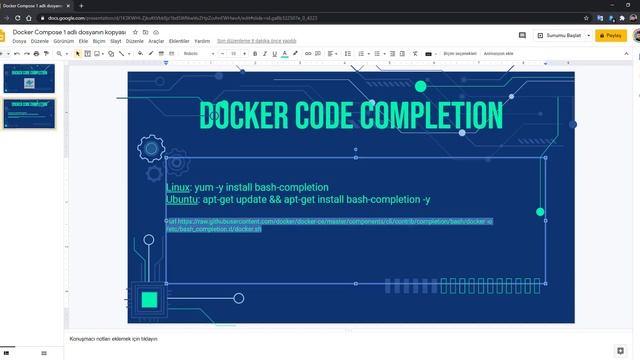Open the last edit history link
The height and width of the screenshot is (360, 640).
click(x=256, y=41)
